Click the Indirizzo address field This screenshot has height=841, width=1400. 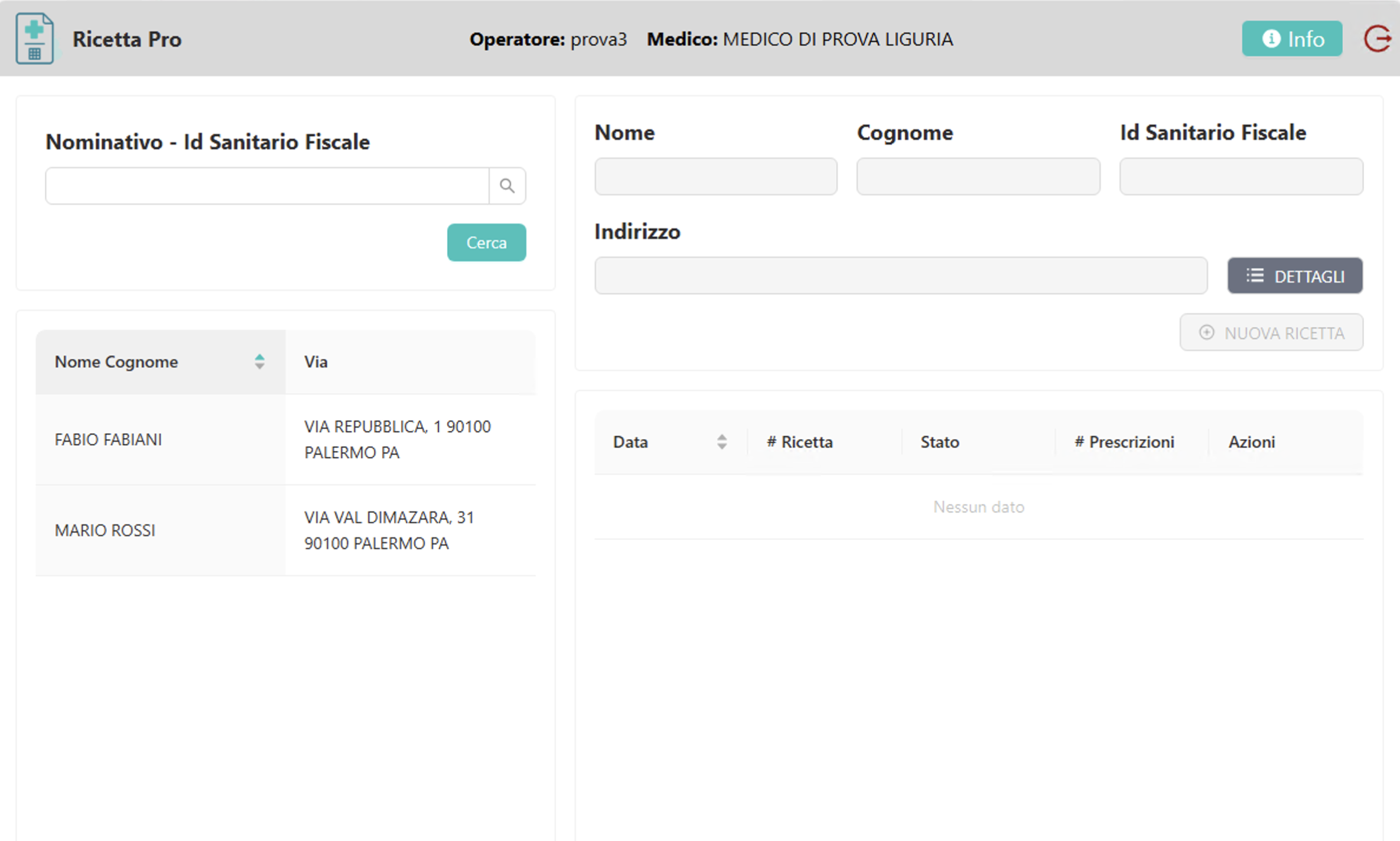(900, 276)
